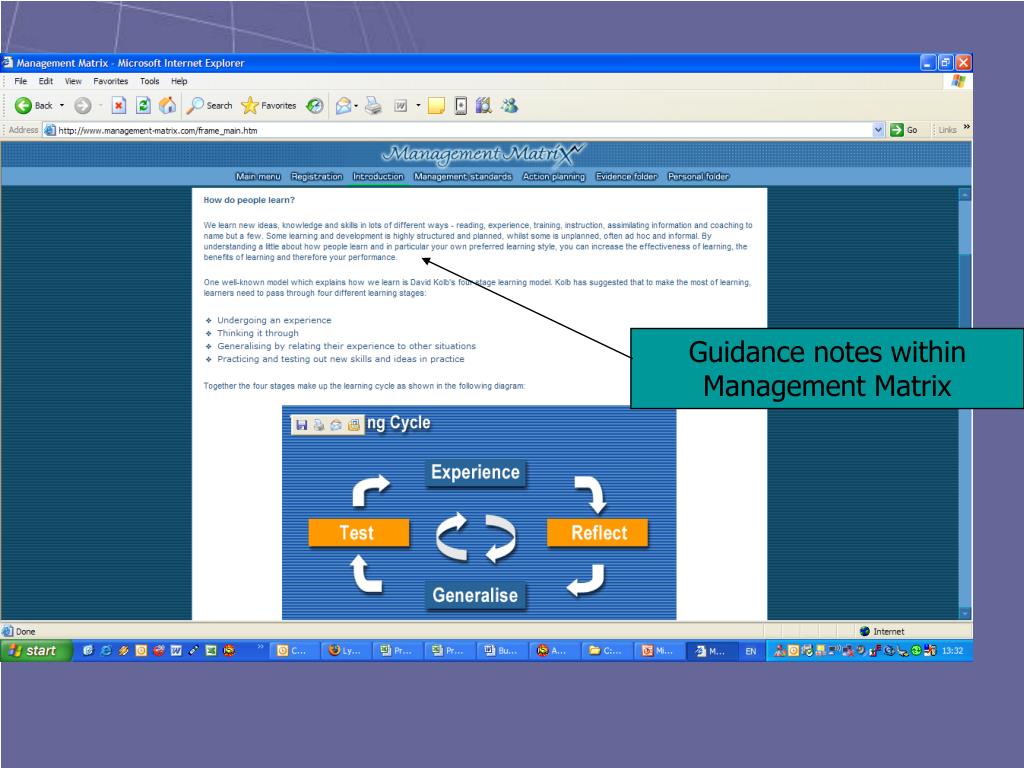Open the Messenger people icon
This screenshot has height=768, width=1024.
click(x=509, y=105)
